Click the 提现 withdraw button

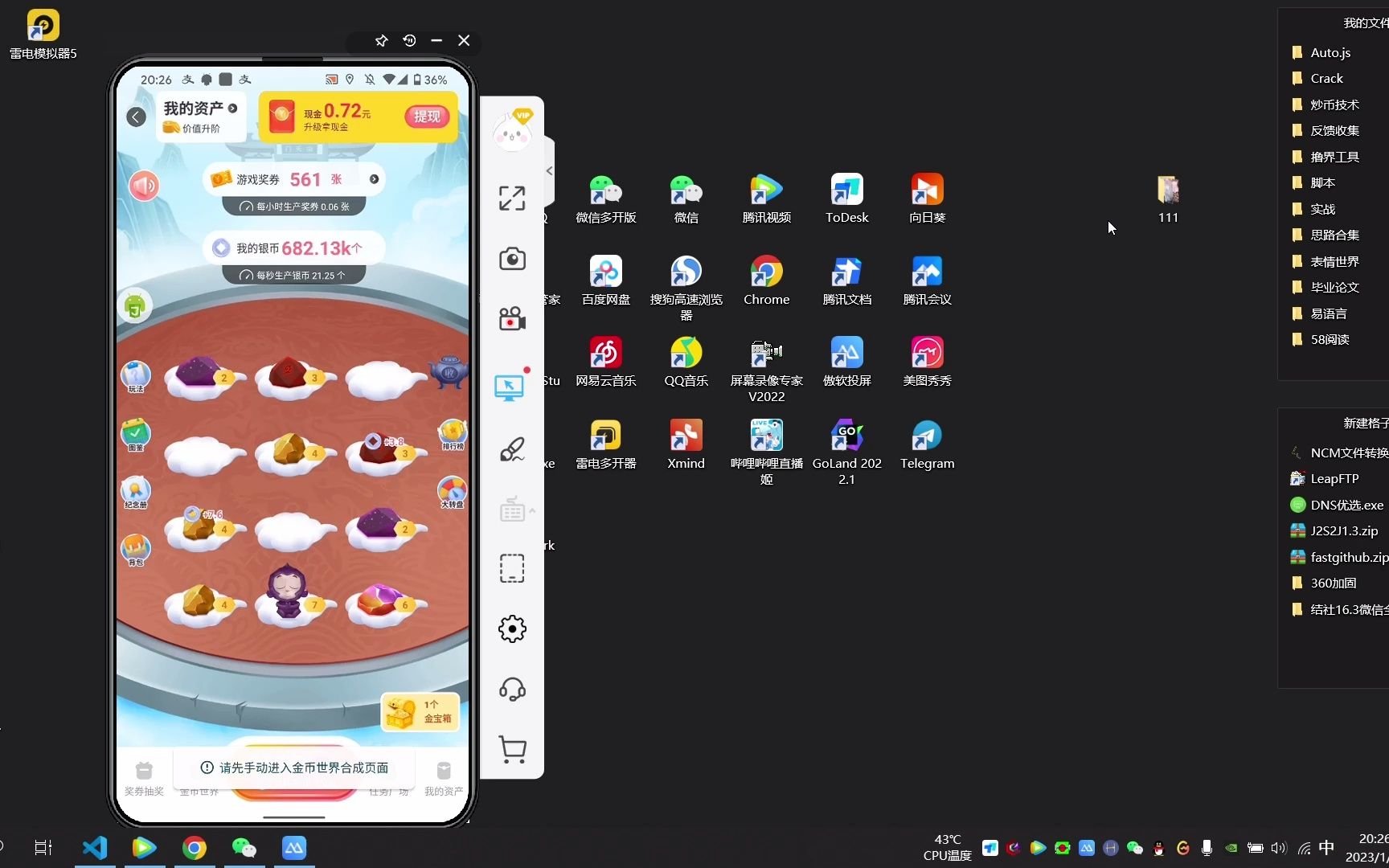pos(427,117)
